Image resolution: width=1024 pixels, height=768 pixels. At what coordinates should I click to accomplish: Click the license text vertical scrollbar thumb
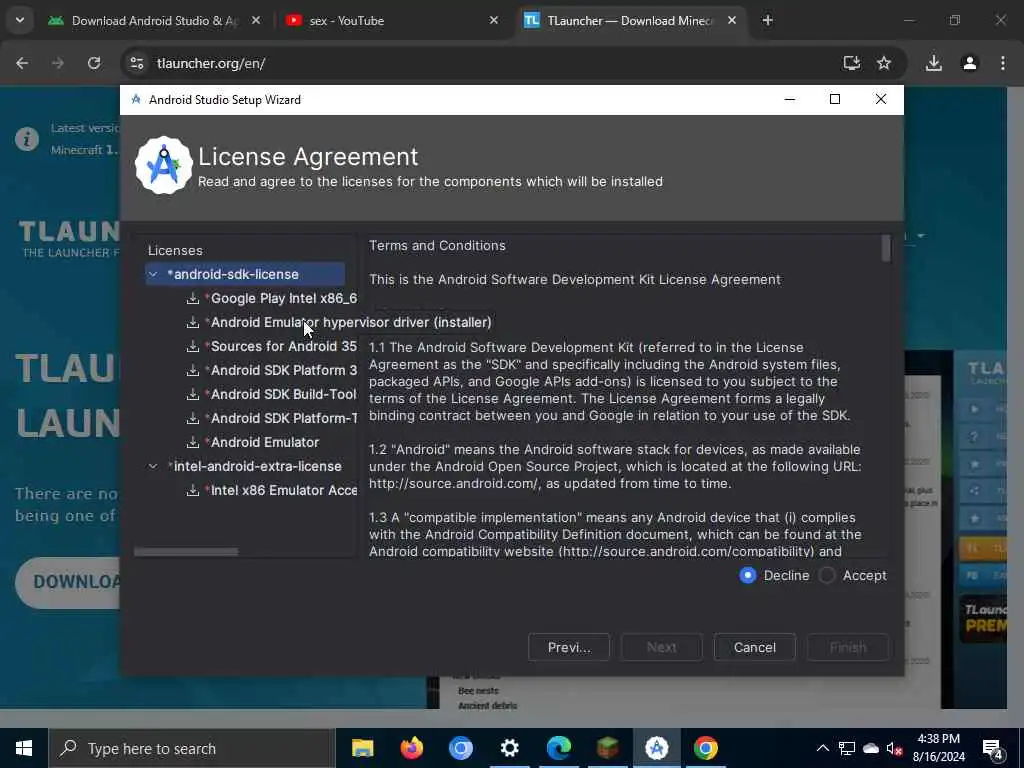click(886, 249)
